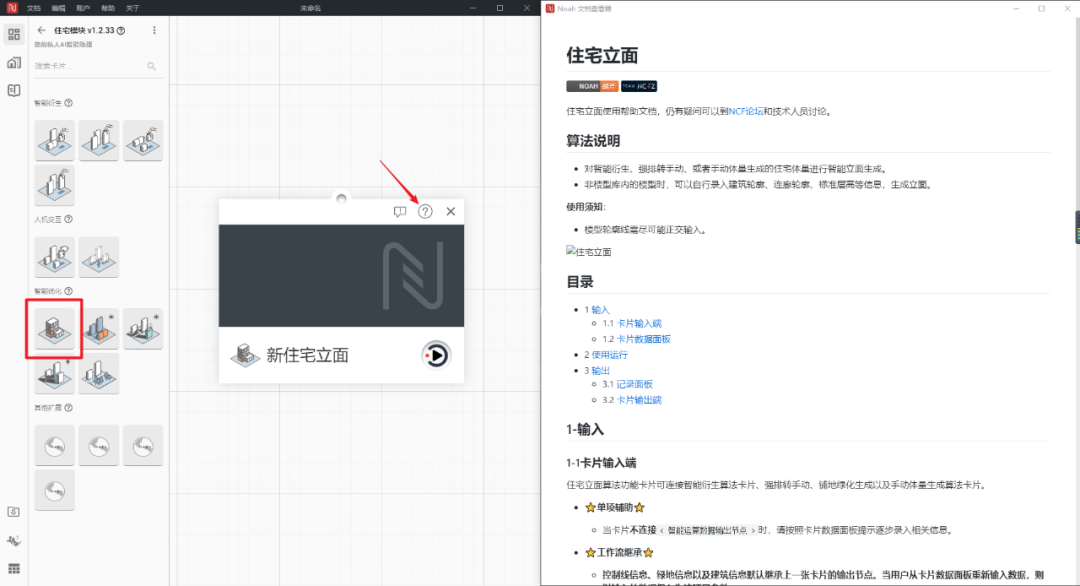Open the 关于 menu
The height and width of the screenshot is (586, 1080).
pyautogui.click(x=133, y=8)
